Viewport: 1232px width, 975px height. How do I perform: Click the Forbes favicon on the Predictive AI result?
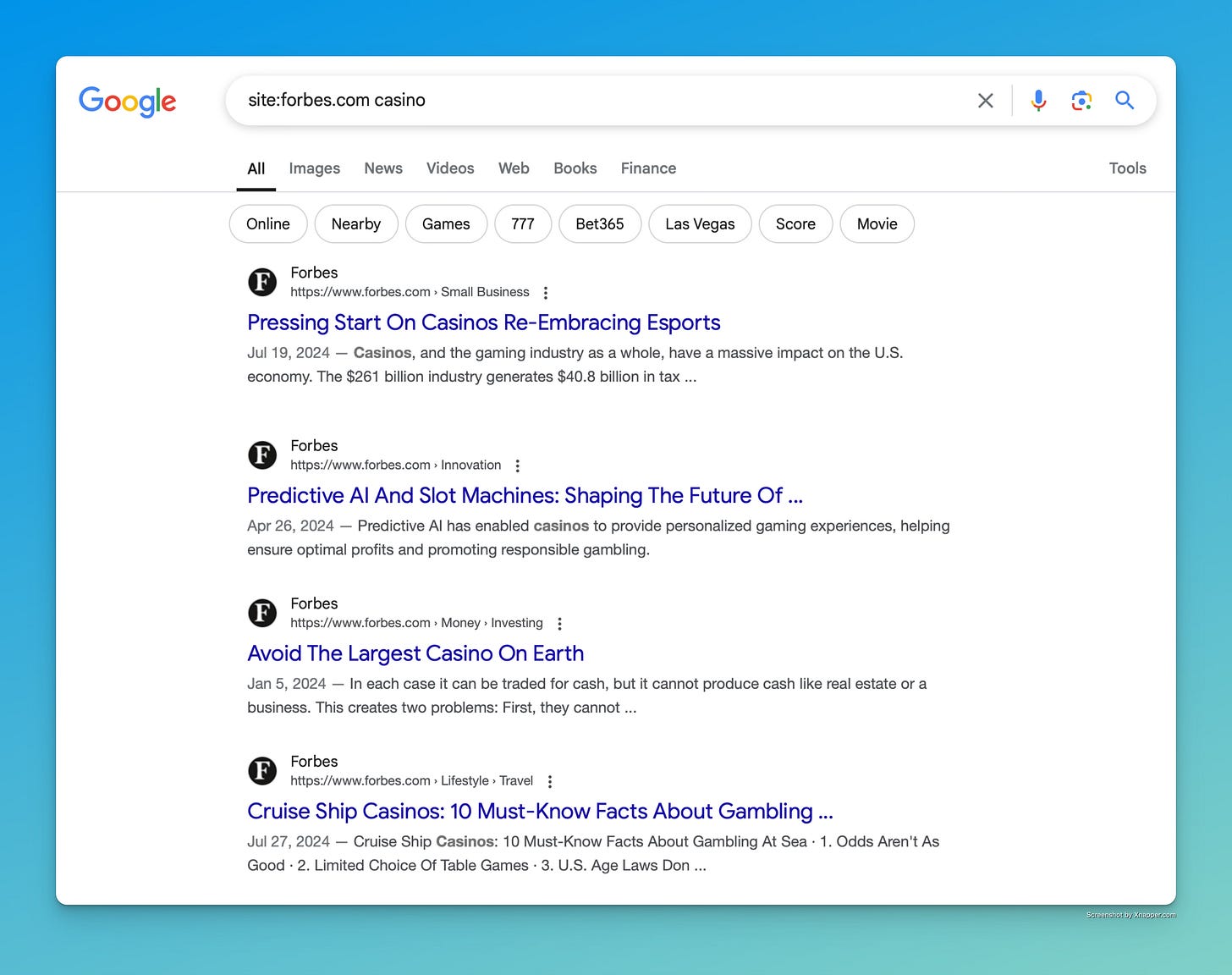262,454
